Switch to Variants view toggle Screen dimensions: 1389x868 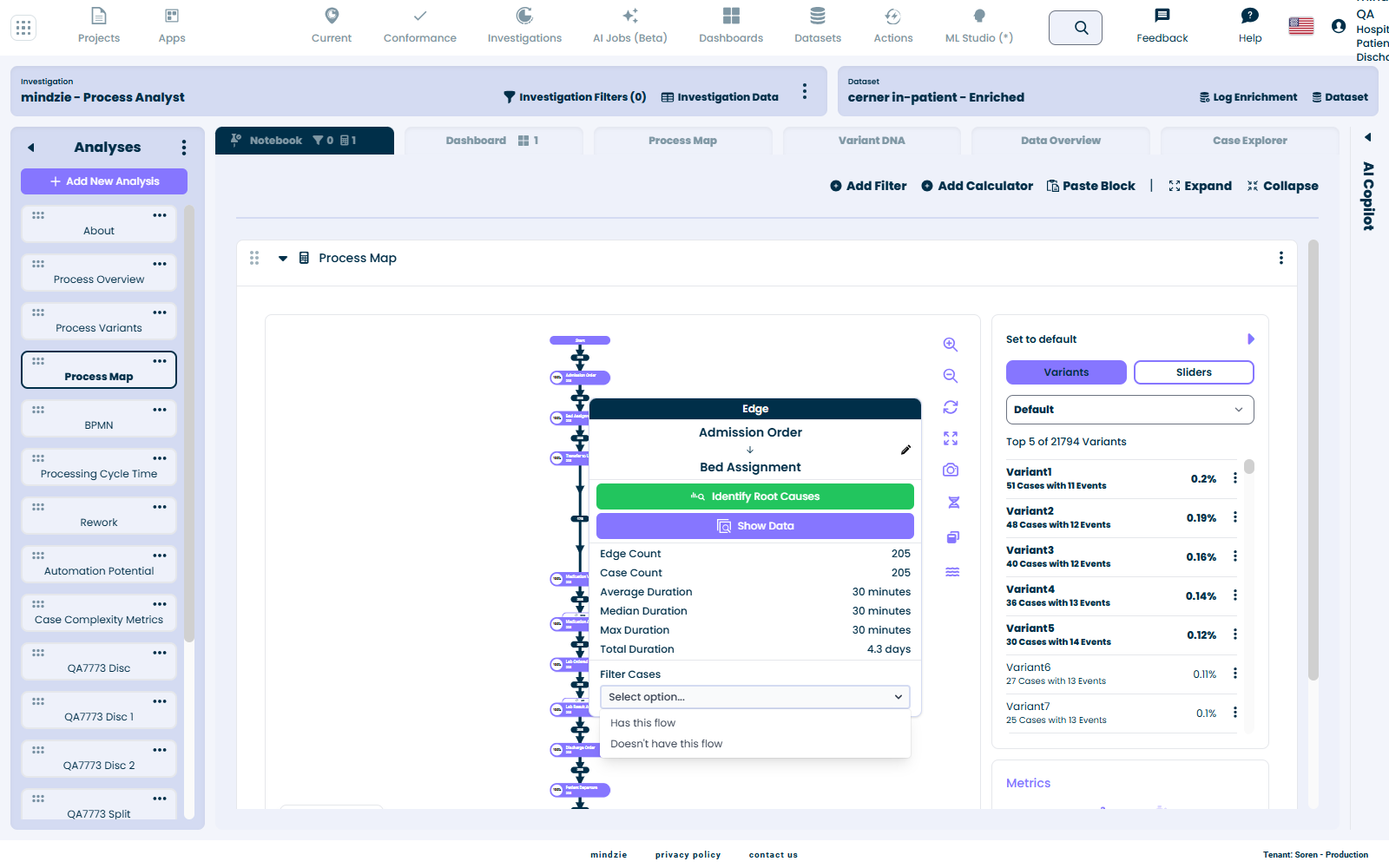click(x=1066, y=372)
